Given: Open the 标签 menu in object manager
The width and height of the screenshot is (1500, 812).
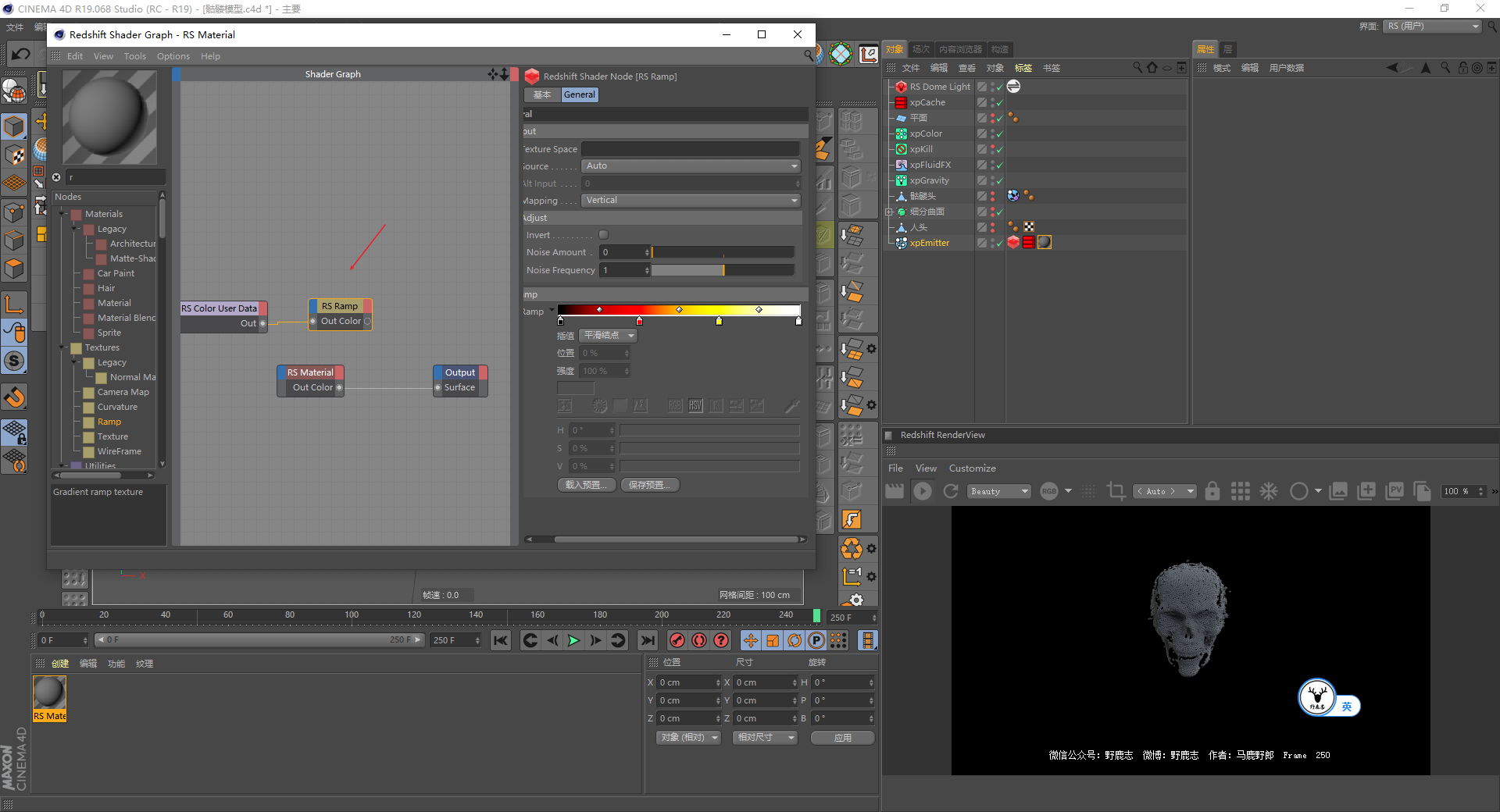Looking at the screenshot, I should 1023,68.
